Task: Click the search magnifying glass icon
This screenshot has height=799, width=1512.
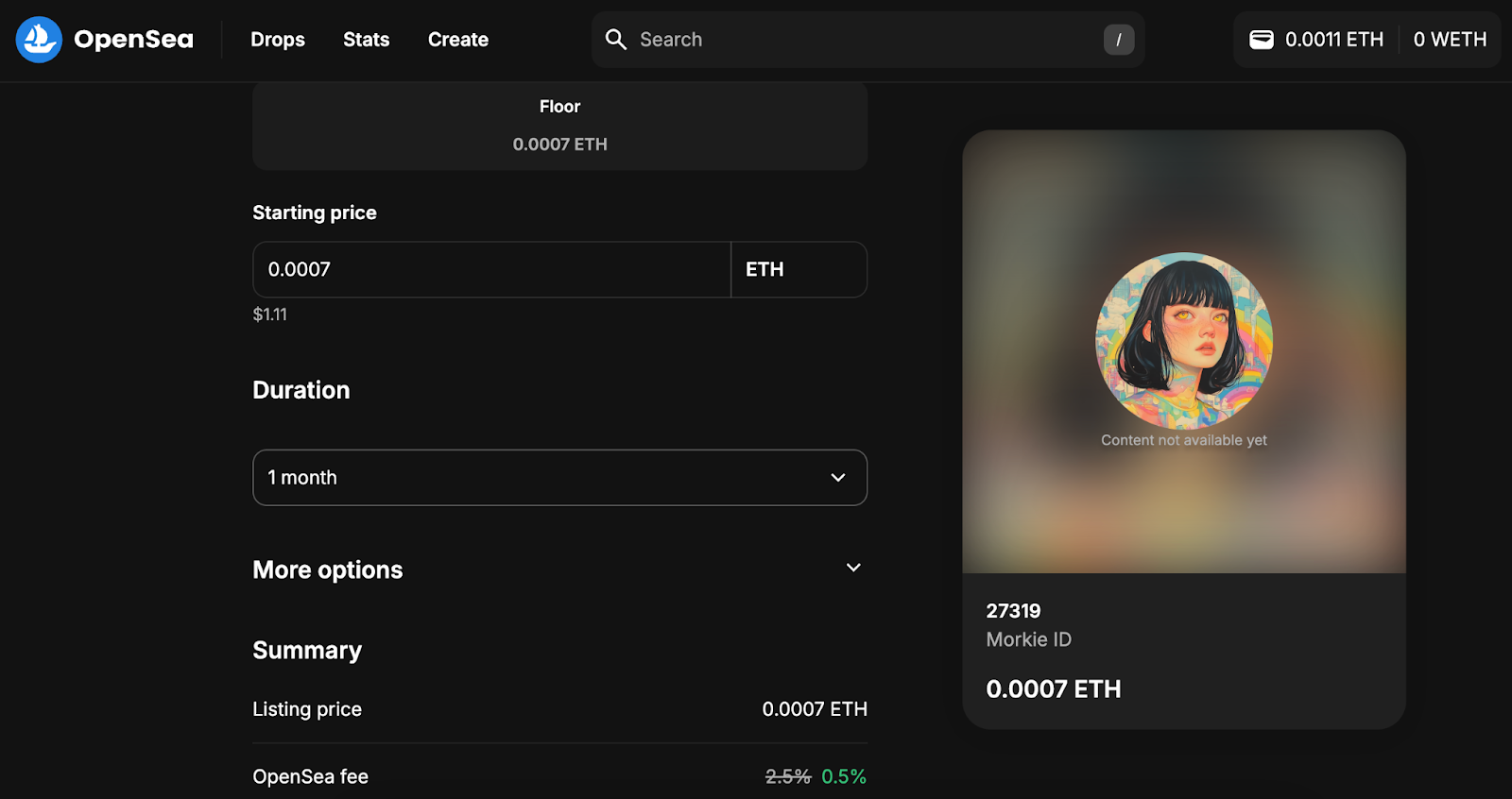Action: pos(616,40)
